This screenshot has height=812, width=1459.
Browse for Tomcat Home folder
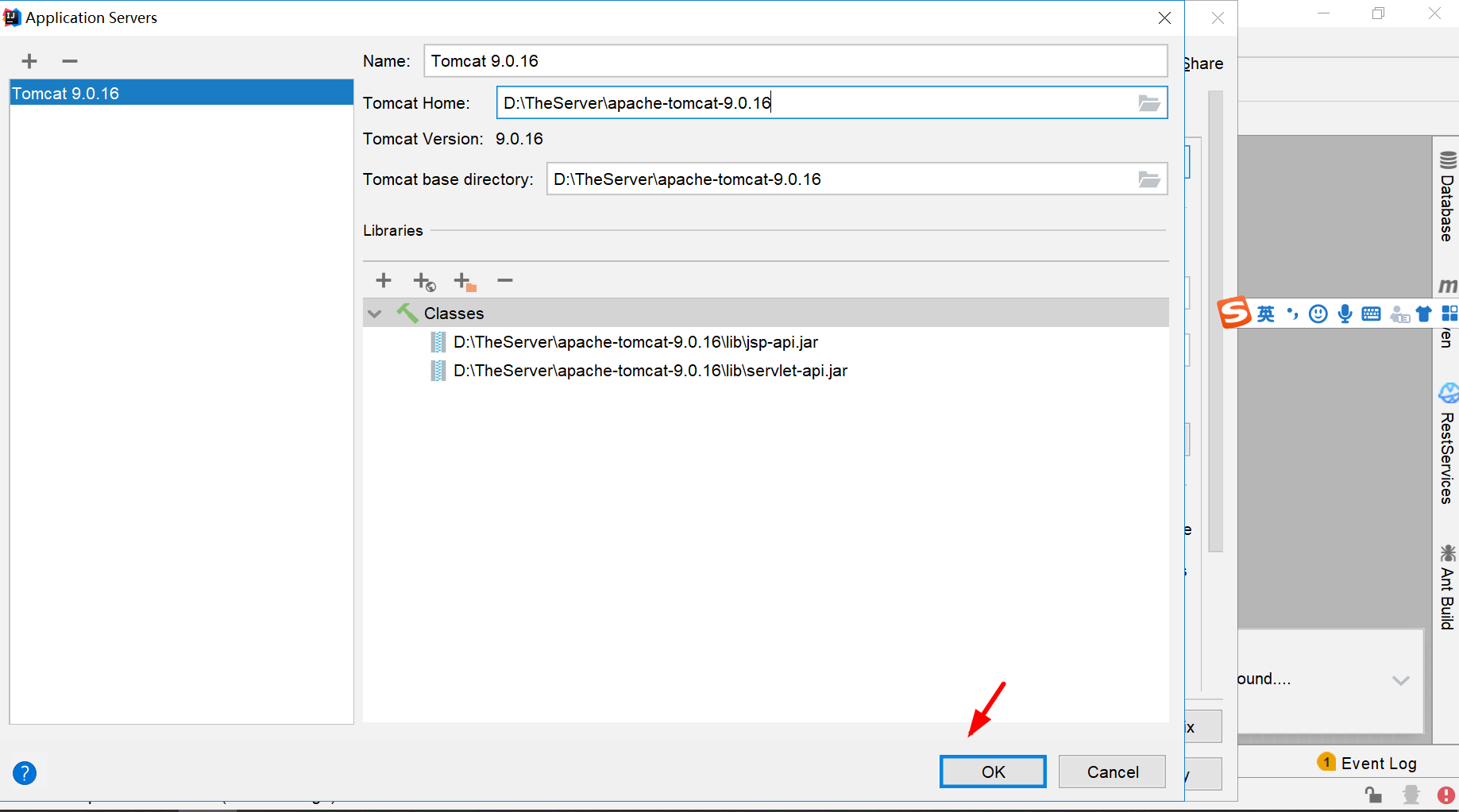tap(1148, 103)
